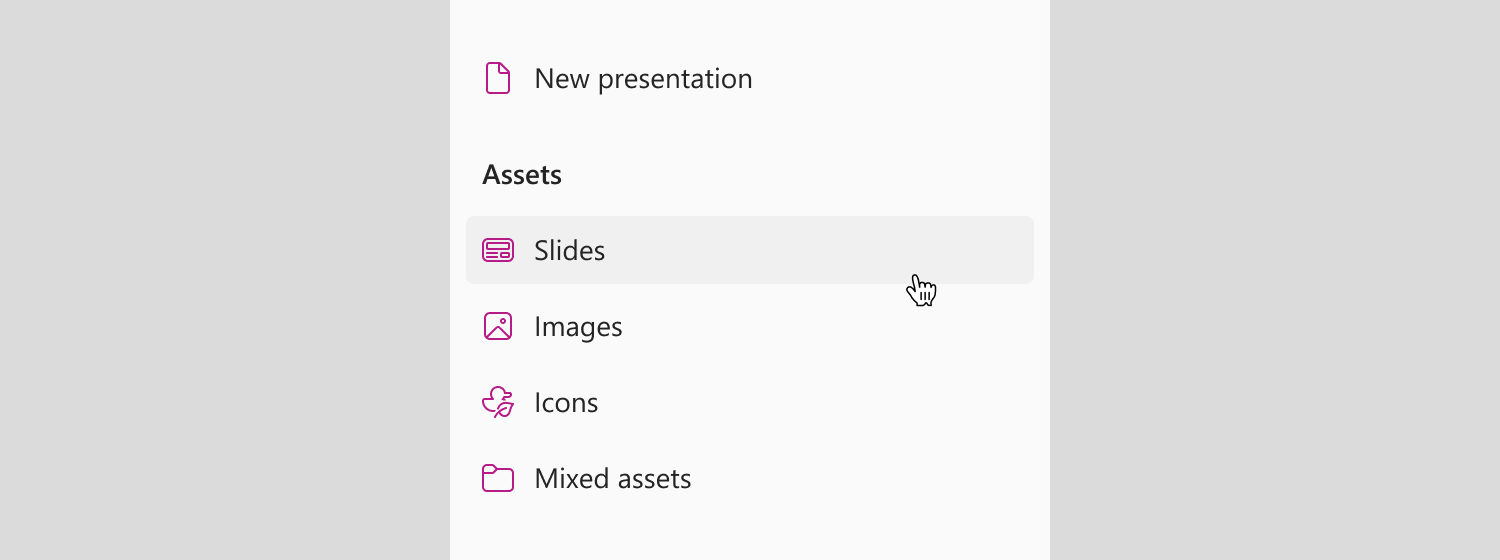This screenshot has width=1500, height=560.
Task: Create a New presentation
Action: (x=750, y=78)
